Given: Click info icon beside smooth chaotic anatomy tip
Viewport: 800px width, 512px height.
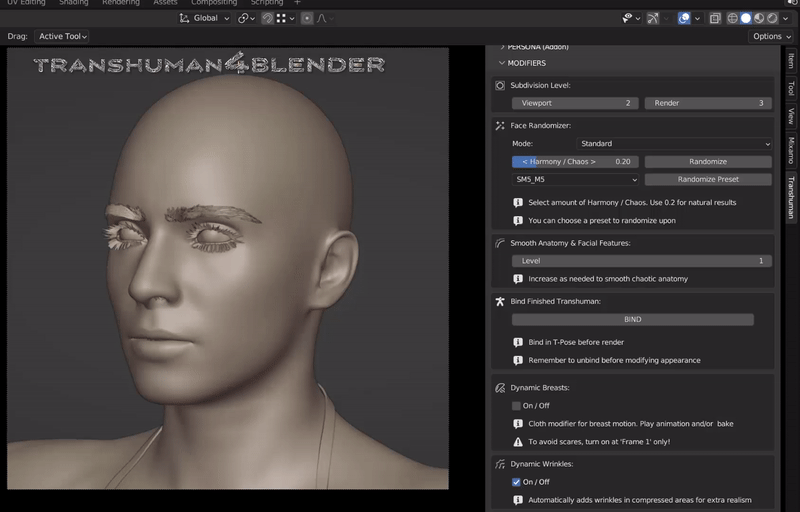Looking at the screenshot, I should (518, 279).
